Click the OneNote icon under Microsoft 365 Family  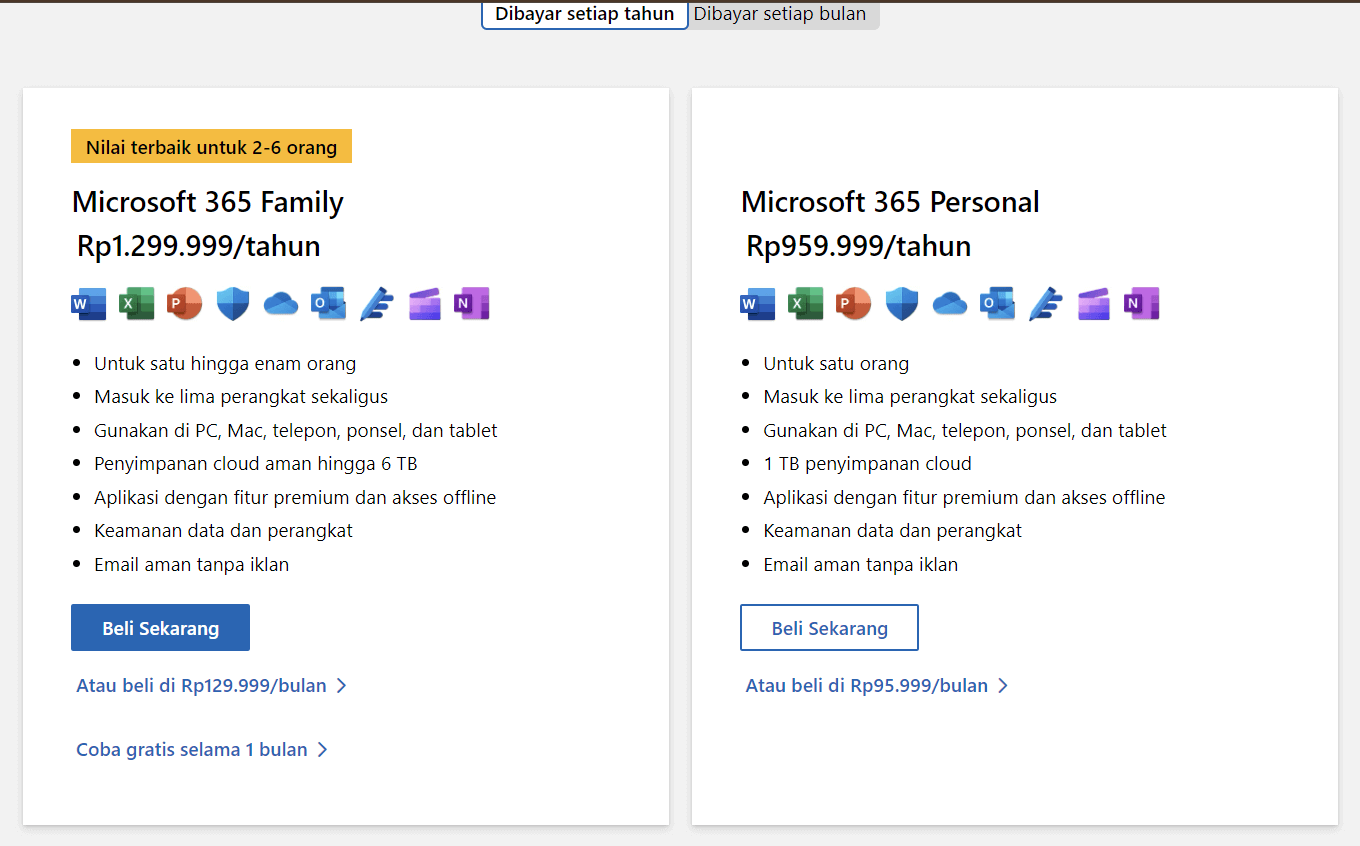471,303
